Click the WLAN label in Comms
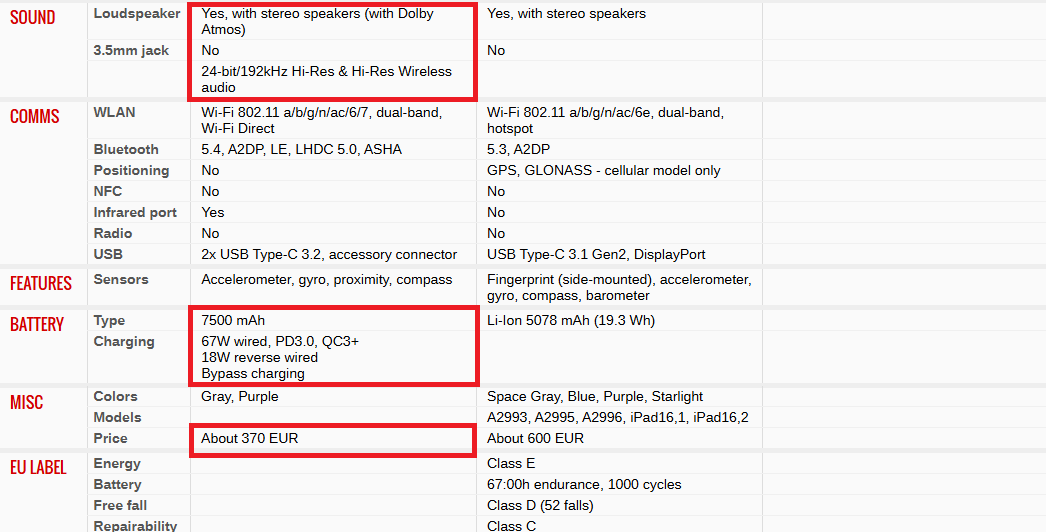The image size is (1046, 532). pos(114,112)
